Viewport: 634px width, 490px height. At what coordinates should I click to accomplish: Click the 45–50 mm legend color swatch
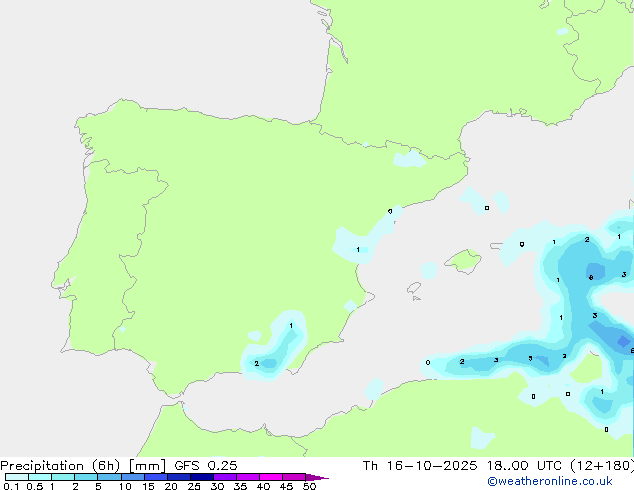[294, 477]
